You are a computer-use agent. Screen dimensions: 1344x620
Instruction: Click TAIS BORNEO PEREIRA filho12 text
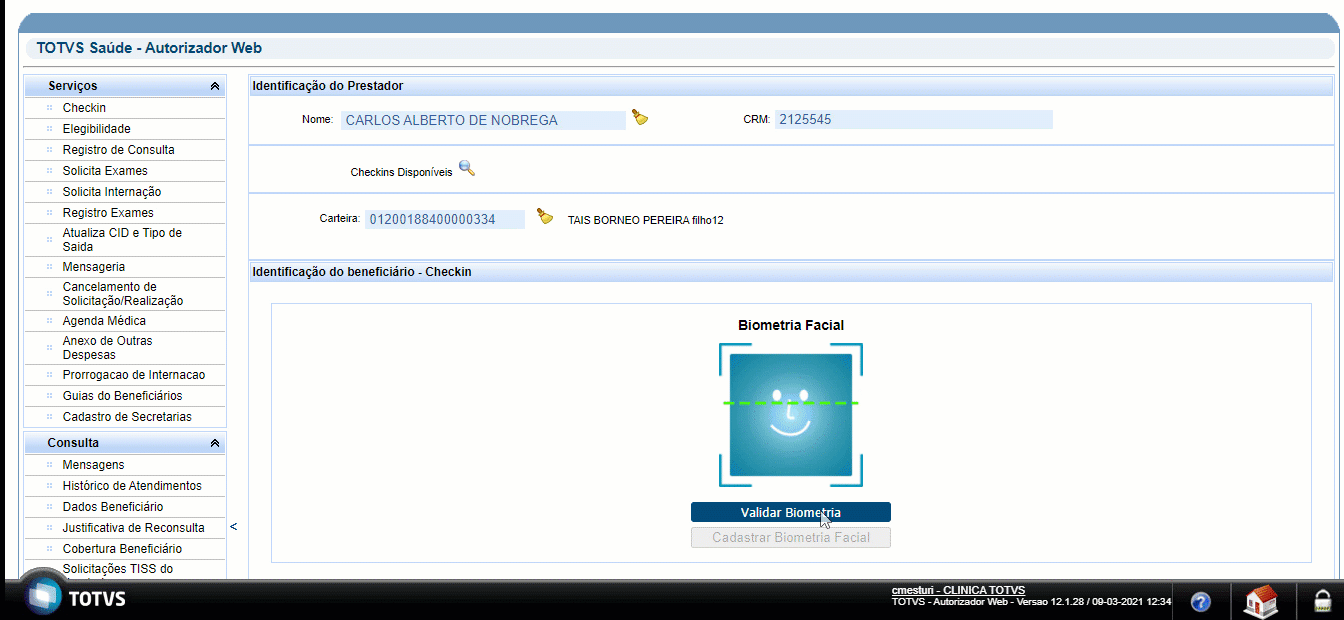(645, 220)
